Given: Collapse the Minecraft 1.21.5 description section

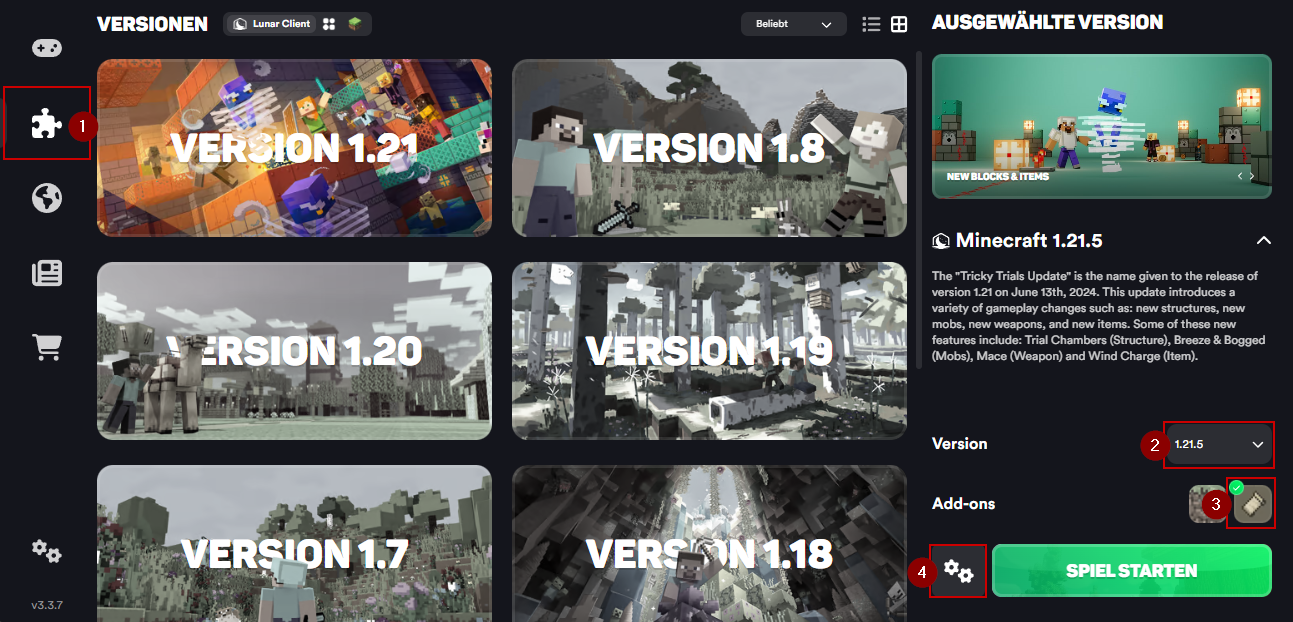Looking at the screenshot, I should point(1263,241).
